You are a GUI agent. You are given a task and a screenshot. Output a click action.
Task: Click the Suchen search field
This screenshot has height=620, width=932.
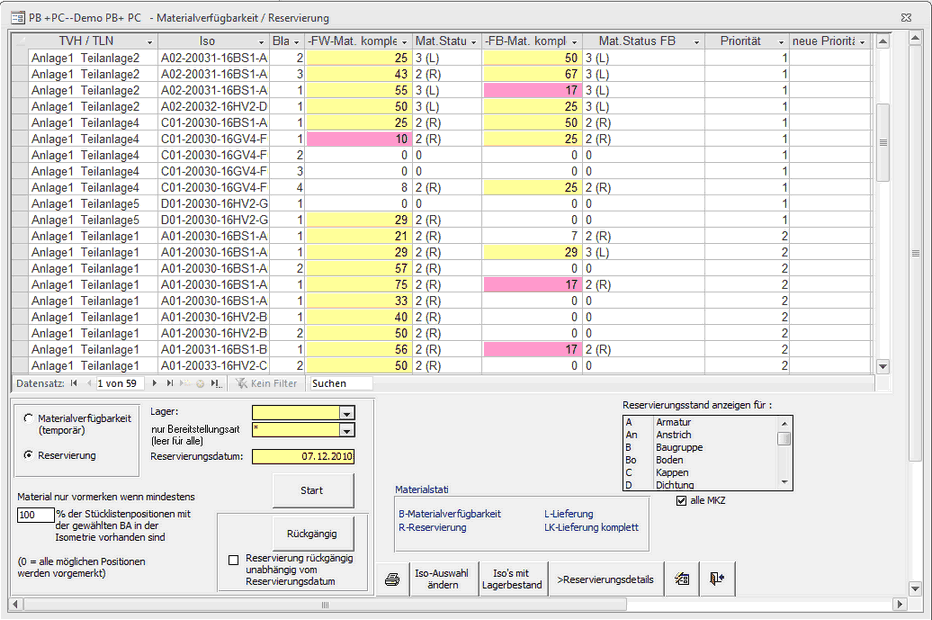click(340, 383)
